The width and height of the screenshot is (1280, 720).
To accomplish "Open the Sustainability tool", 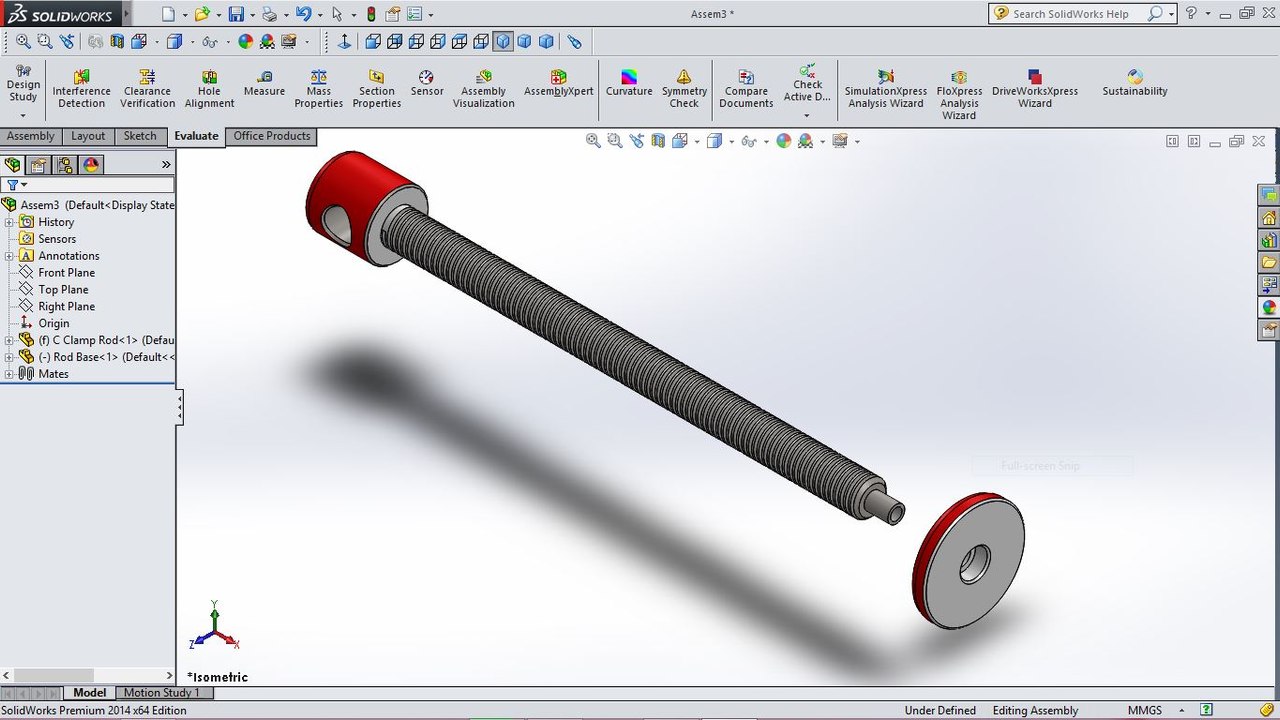I will 1135,83.
